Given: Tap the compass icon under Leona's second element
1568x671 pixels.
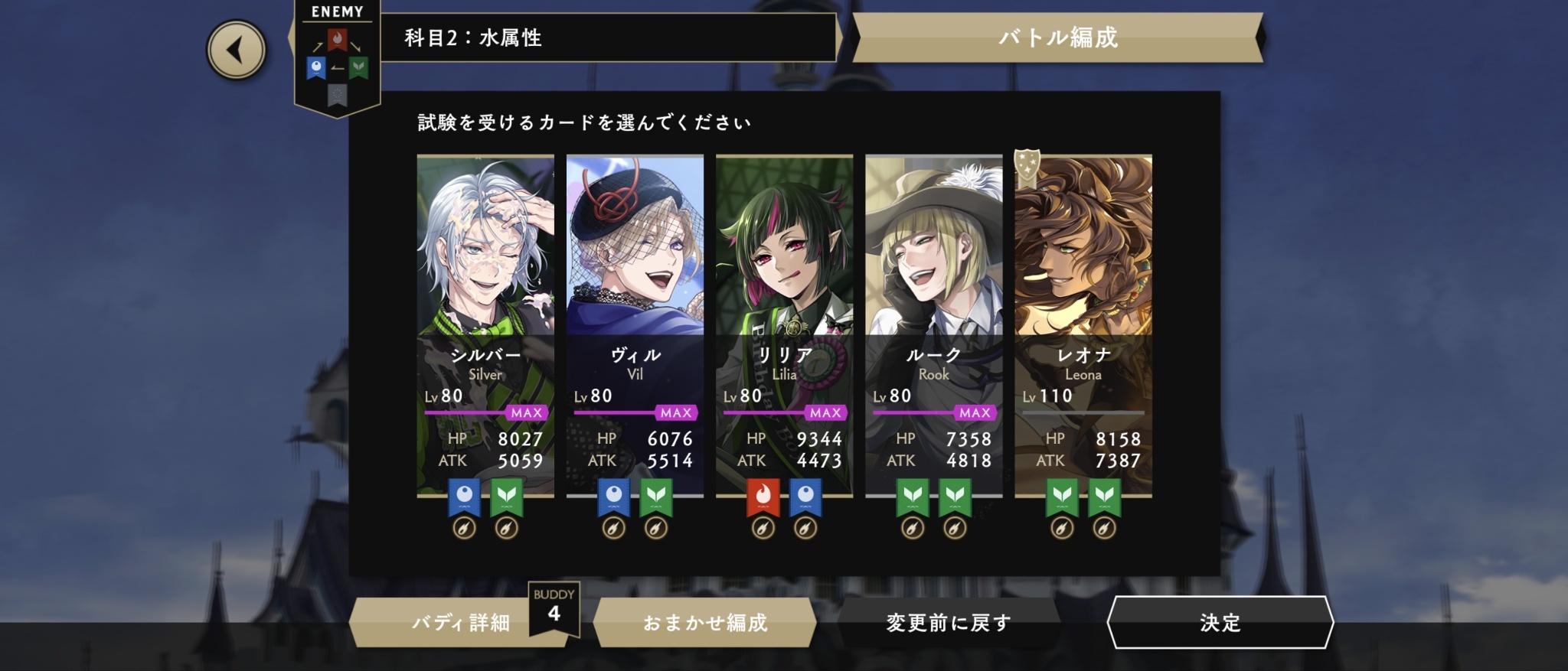Looking at the screenshot, I should coord(1103,528).
